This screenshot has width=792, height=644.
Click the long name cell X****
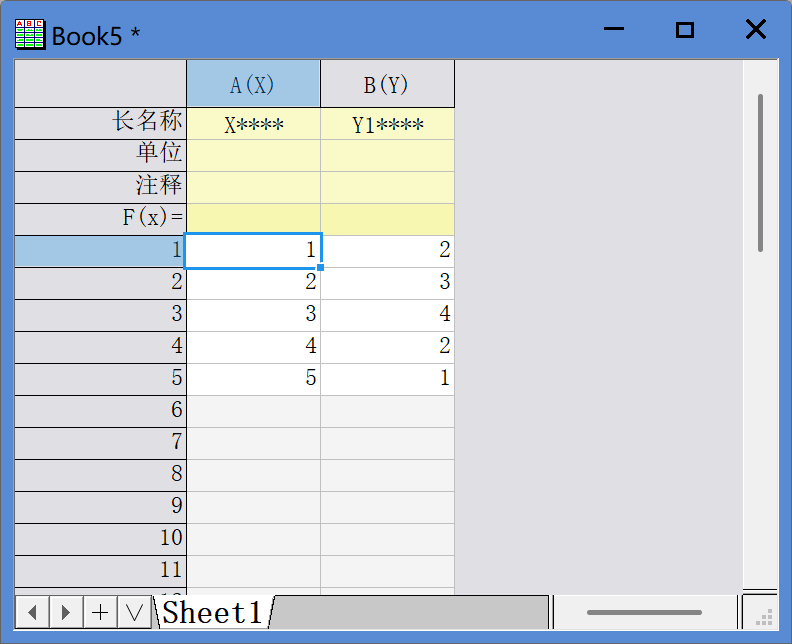[253, 124]
